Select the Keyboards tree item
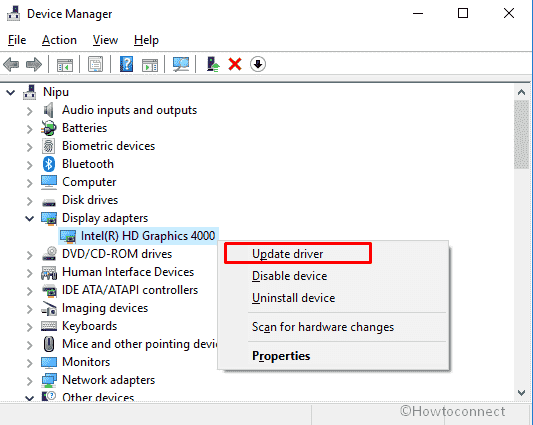 pyautogui.click(x=90, y=326)
